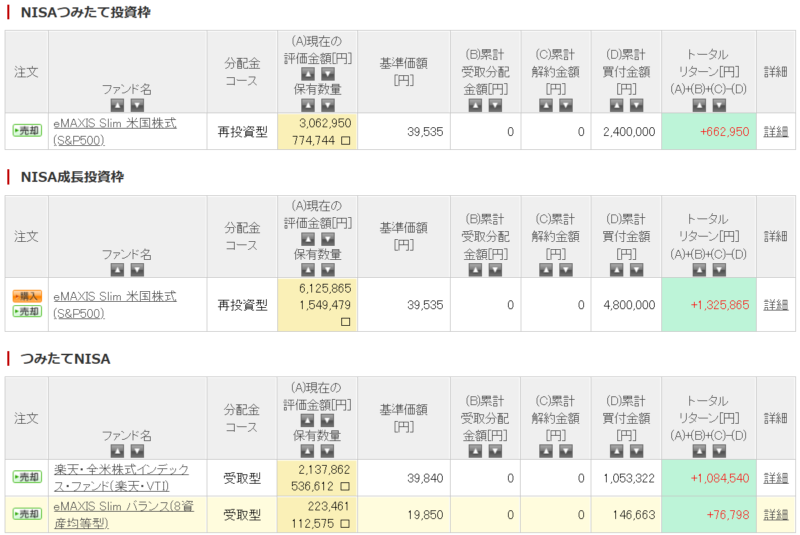
Task: Sort ascending by fund name in NISAつみたて投資枠 table
Action: click(116, 104)
